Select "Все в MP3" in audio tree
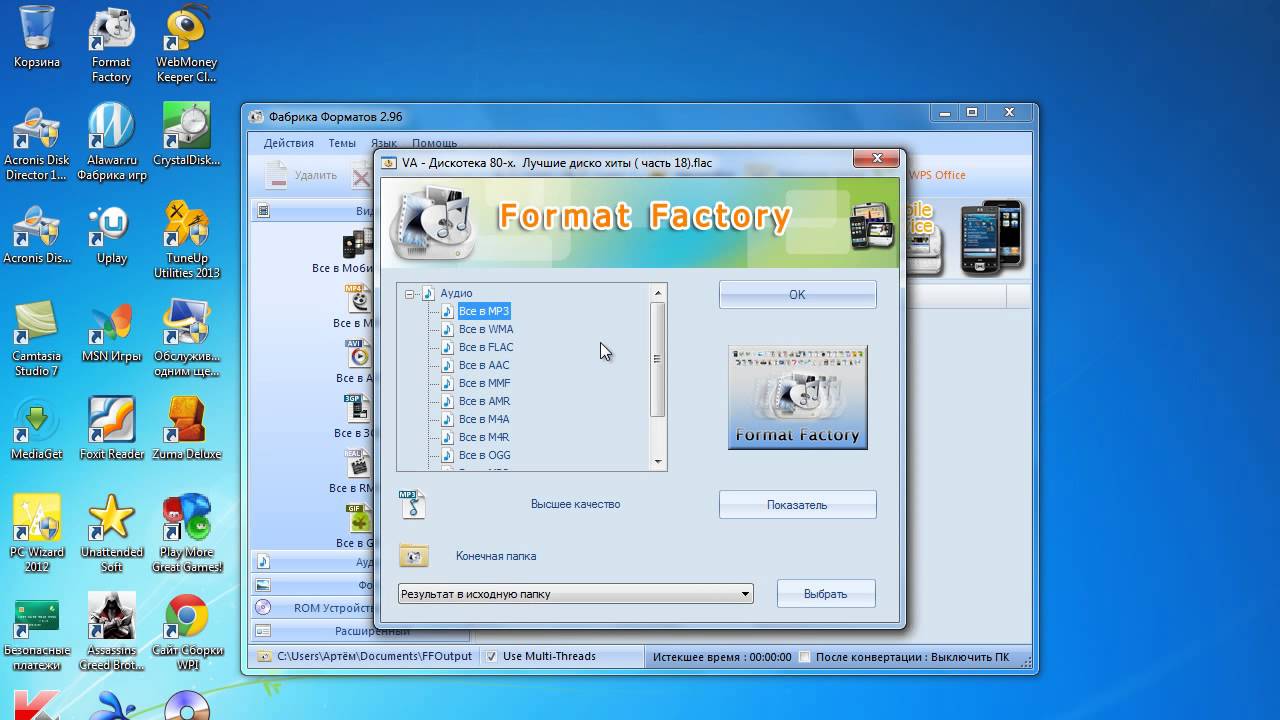1280x720 pixels. tap(484, 311)
